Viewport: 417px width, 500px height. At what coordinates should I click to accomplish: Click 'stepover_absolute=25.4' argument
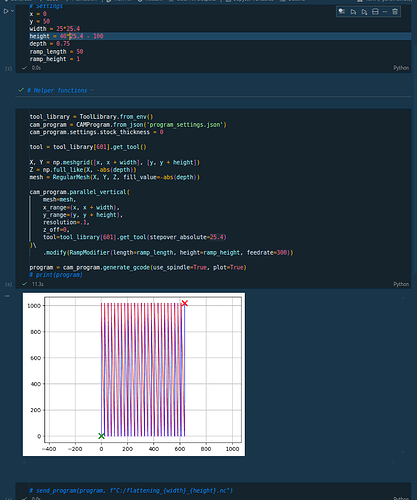coord(187,237)
